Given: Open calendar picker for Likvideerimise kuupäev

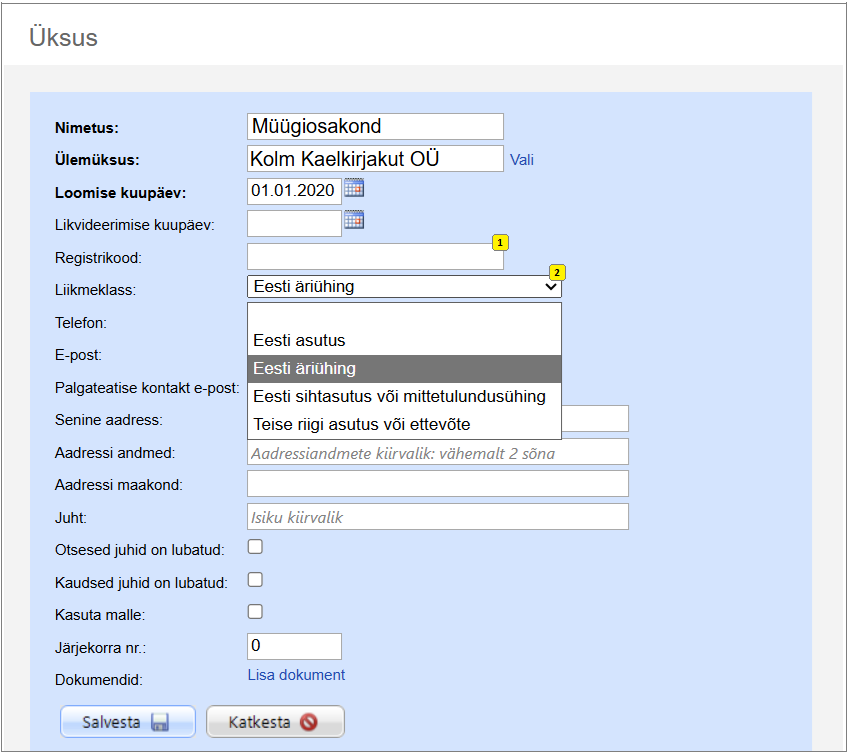Looking at the screenshot, I should (354, 220).
